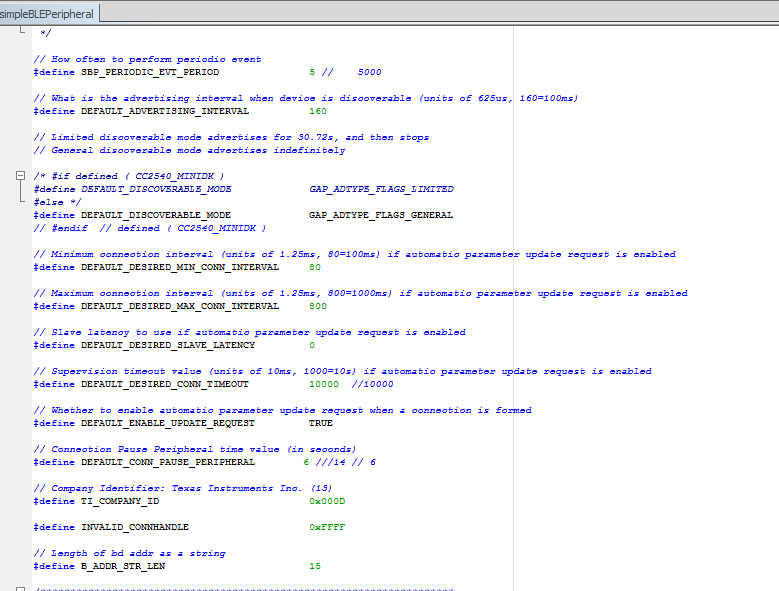Click the value 5 of SBP_PERIODIC_EVT_PERIOD

pyautogui.click(x=312, y=72)
